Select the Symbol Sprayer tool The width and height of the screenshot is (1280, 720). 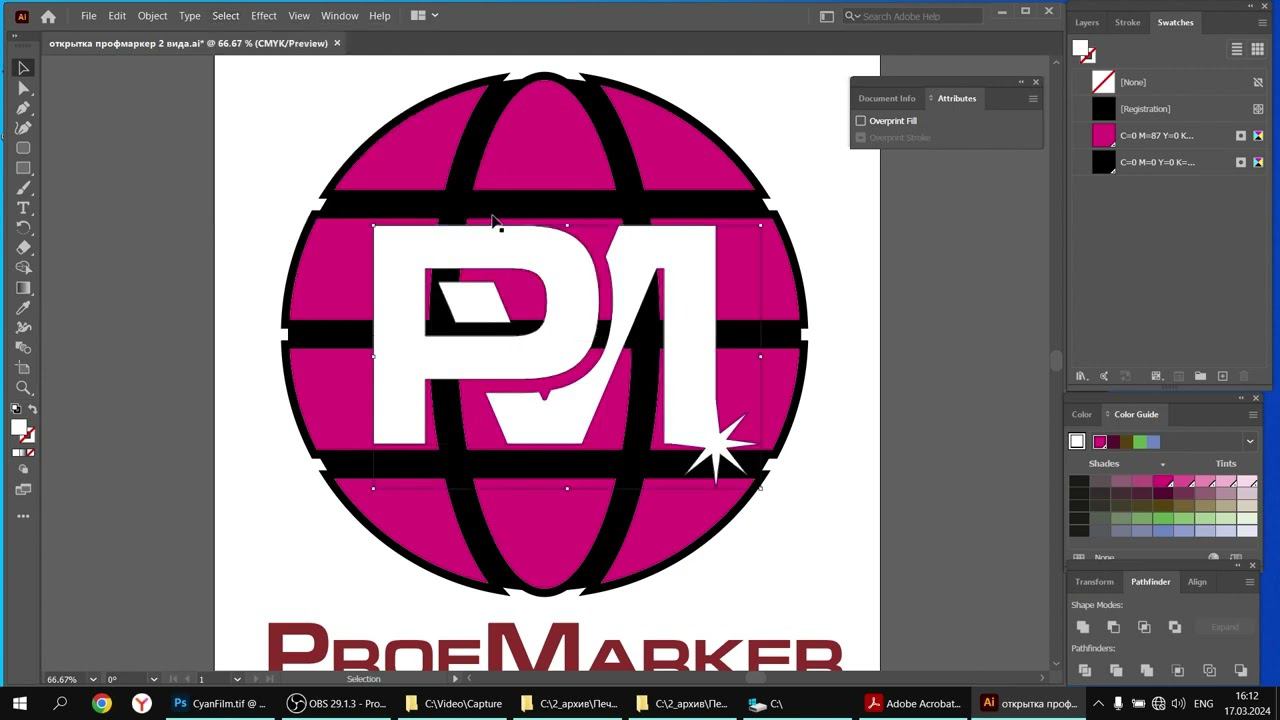point(23,328)
